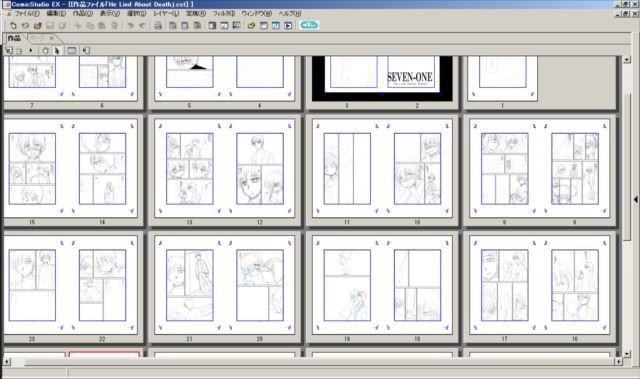Close the page tab with X
Image resolution: width=640 pixels, height=379 pixels.
pos(51,38)
